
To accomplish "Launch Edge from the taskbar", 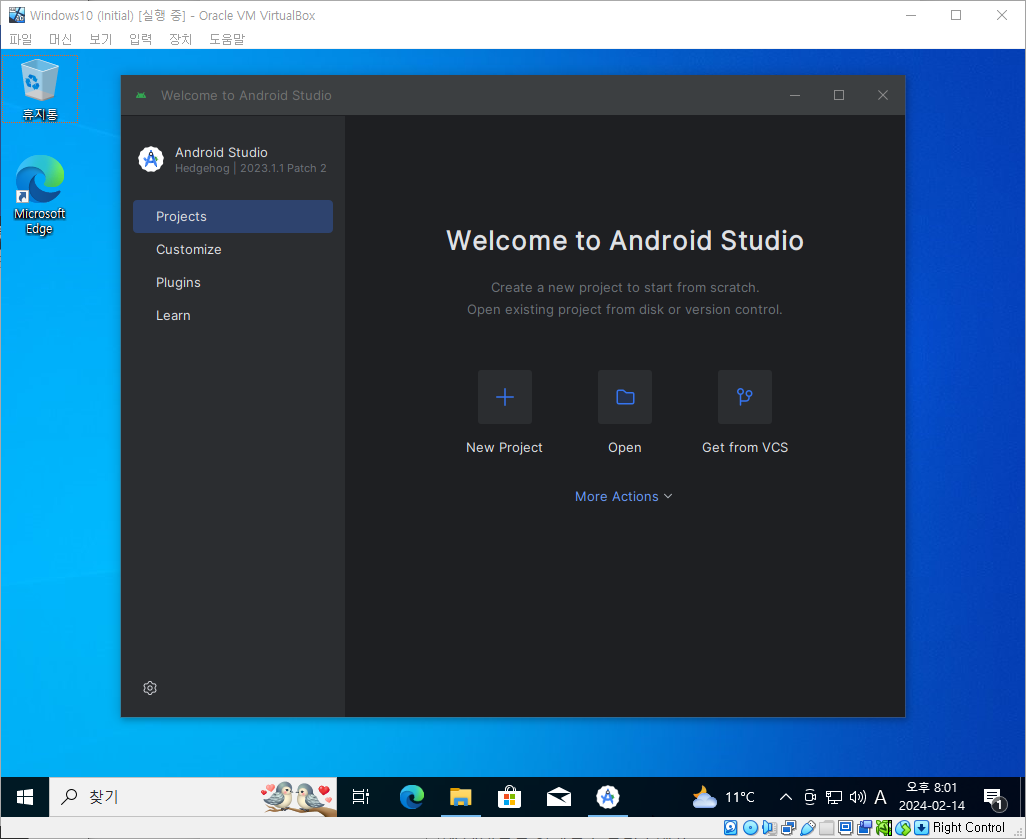I will pyautogui.click(x=412, y=796).
